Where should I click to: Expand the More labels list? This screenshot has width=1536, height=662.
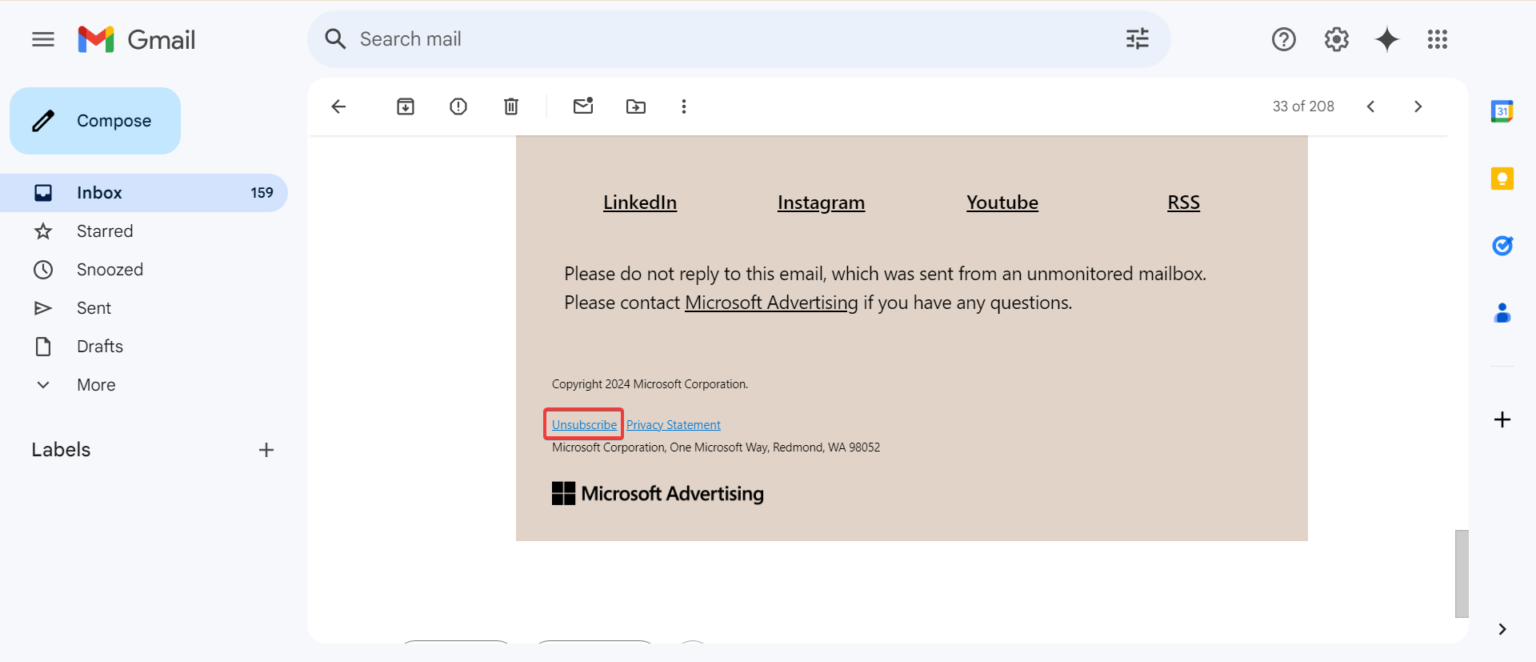(x=96, y=385)
